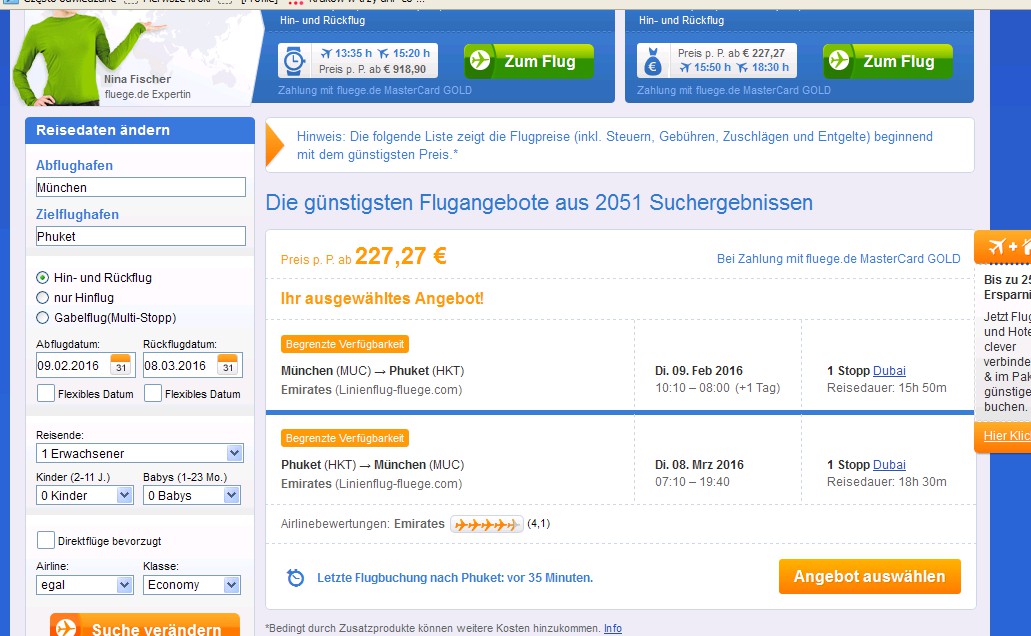Tick Flexibles Datum under Abflugdatum
Image resolution: width=1031 pixels, height=636 pixels.
click(x=46, y=393)
